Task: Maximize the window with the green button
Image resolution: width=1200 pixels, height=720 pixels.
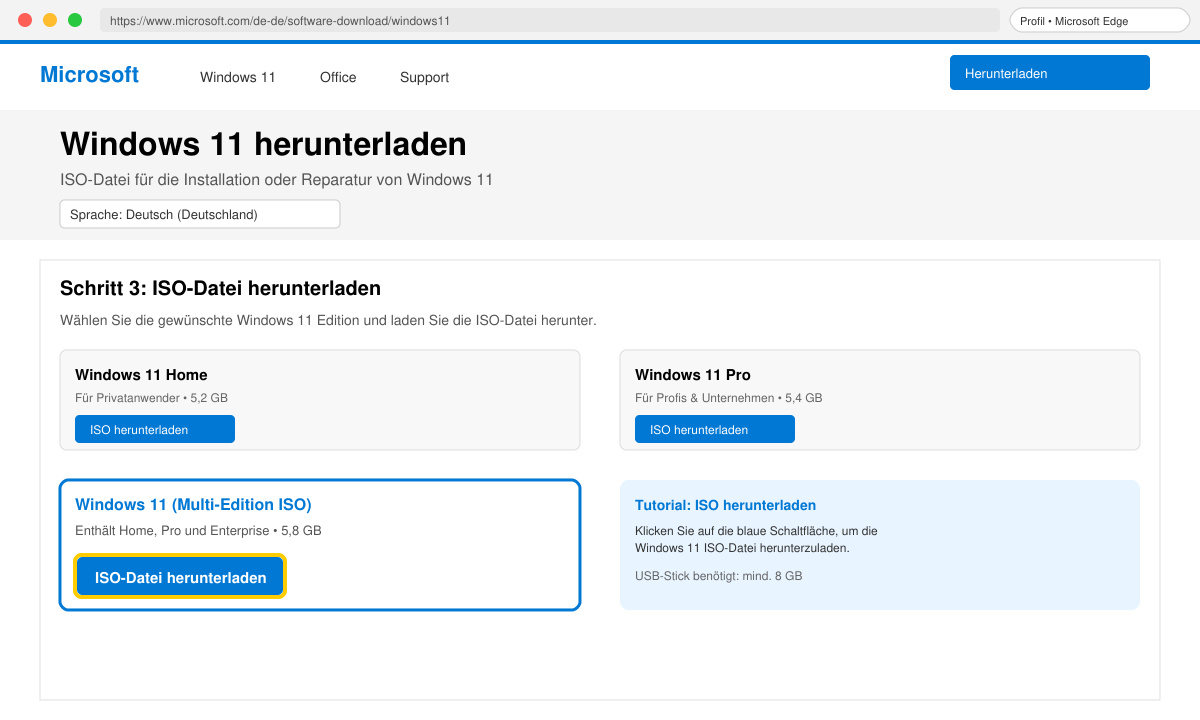Action: (75, 20)
